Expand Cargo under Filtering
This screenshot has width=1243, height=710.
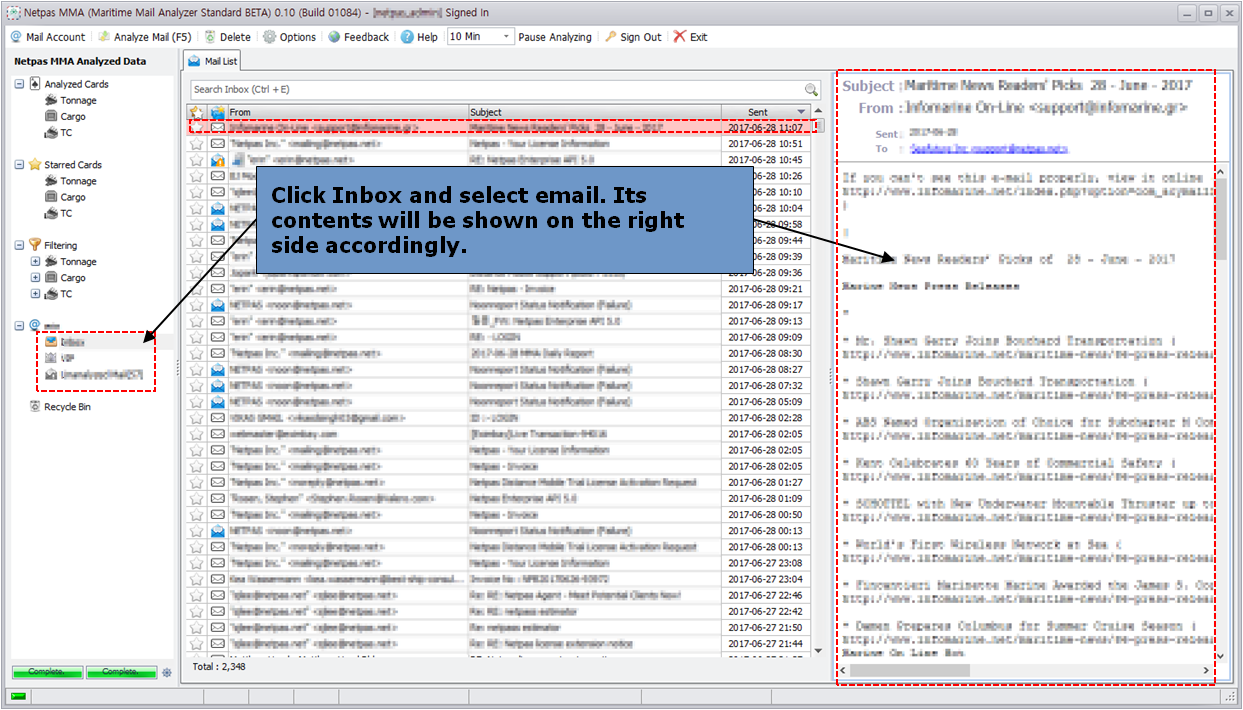(x=35, y=278)
